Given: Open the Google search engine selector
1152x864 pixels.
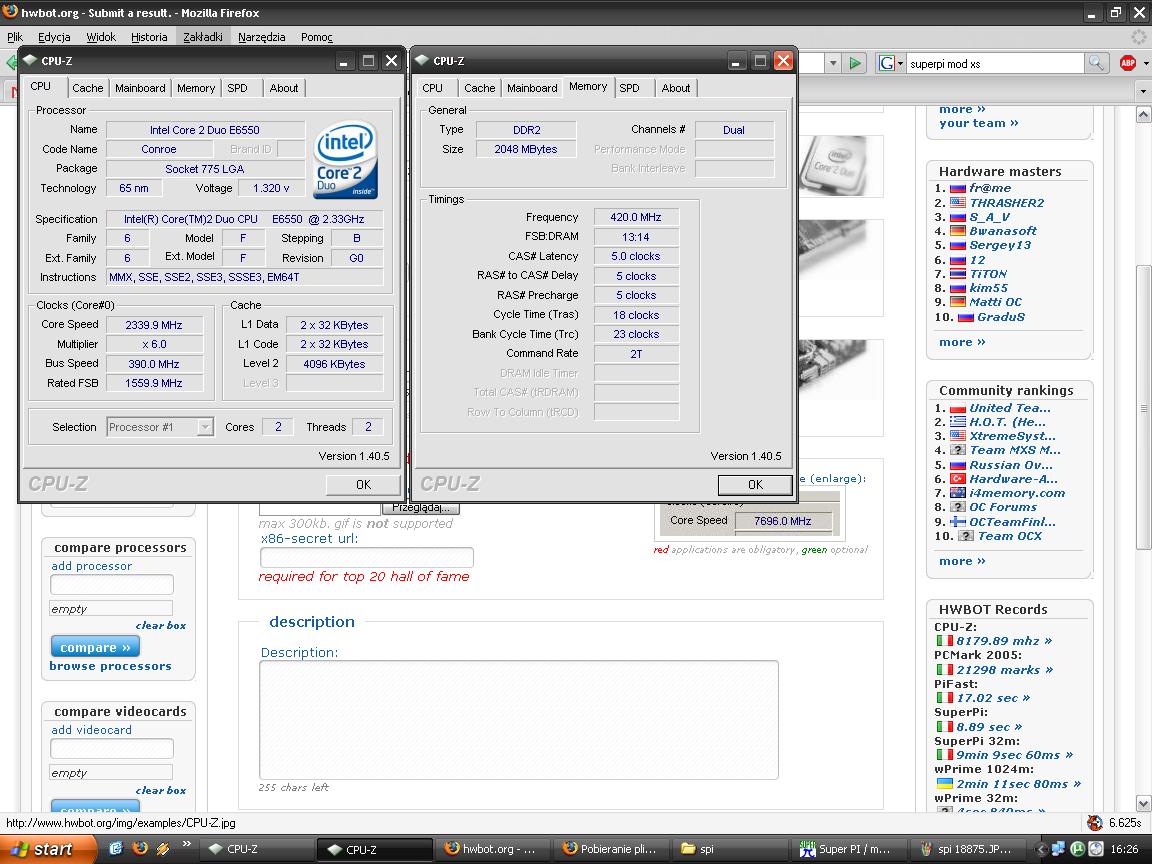Looking at the screenshot, I should (891, 64).
